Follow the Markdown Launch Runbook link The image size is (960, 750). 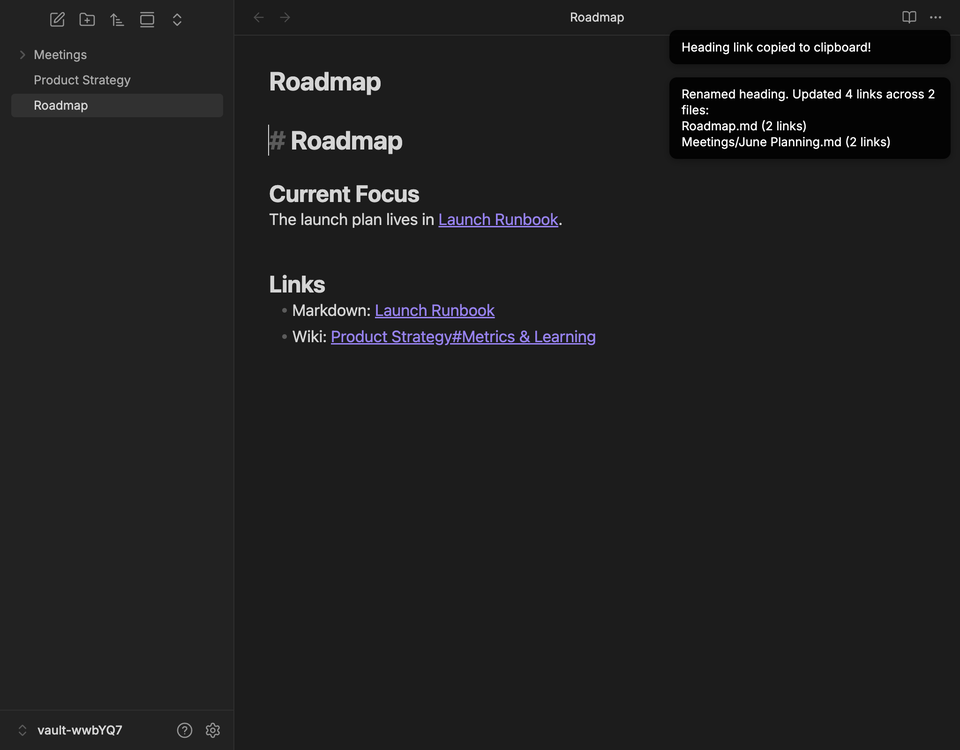click(434, 310)
